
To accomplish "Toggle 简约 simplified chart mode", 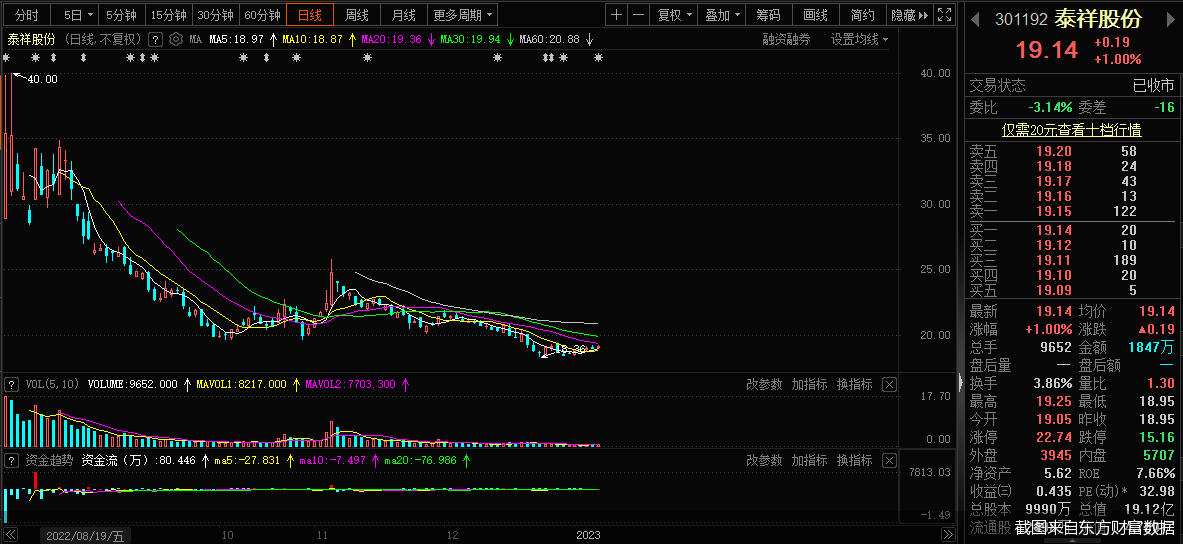I will pyautogui.click(x=862, y=15).
